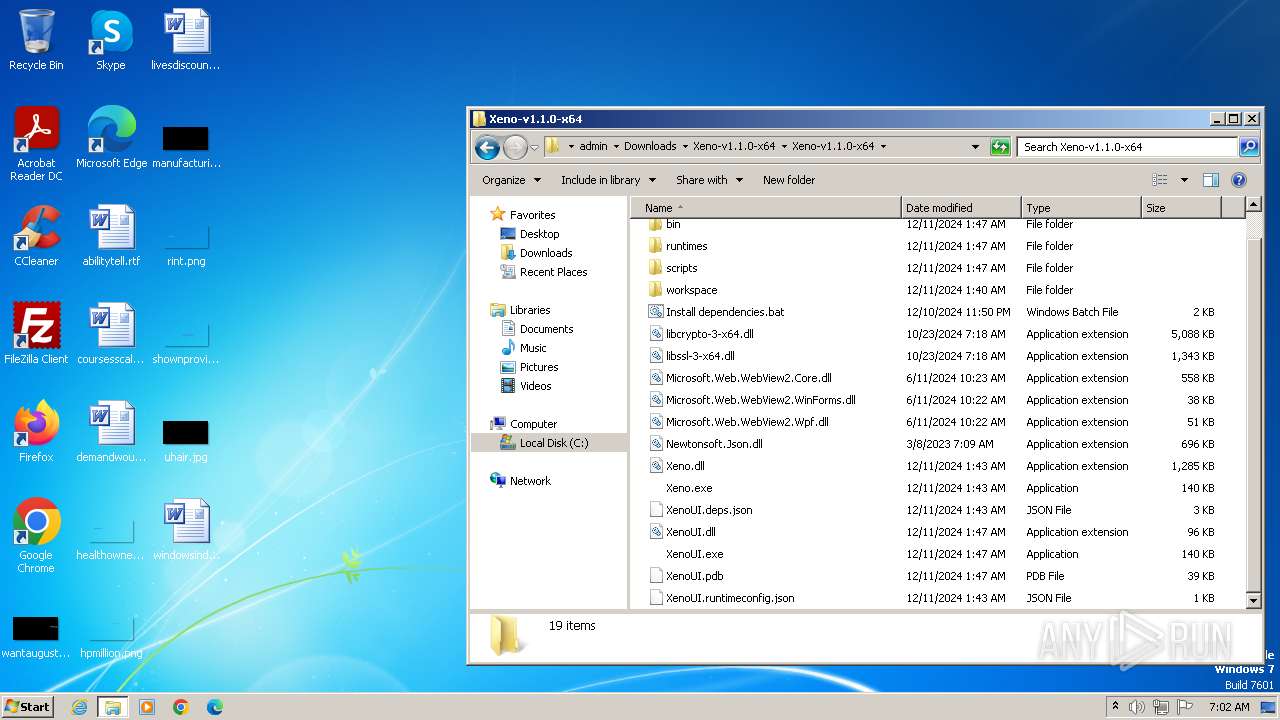The image size is (1280, 720).
Task: Select Pictures library
Action: [x=539, y=367]
